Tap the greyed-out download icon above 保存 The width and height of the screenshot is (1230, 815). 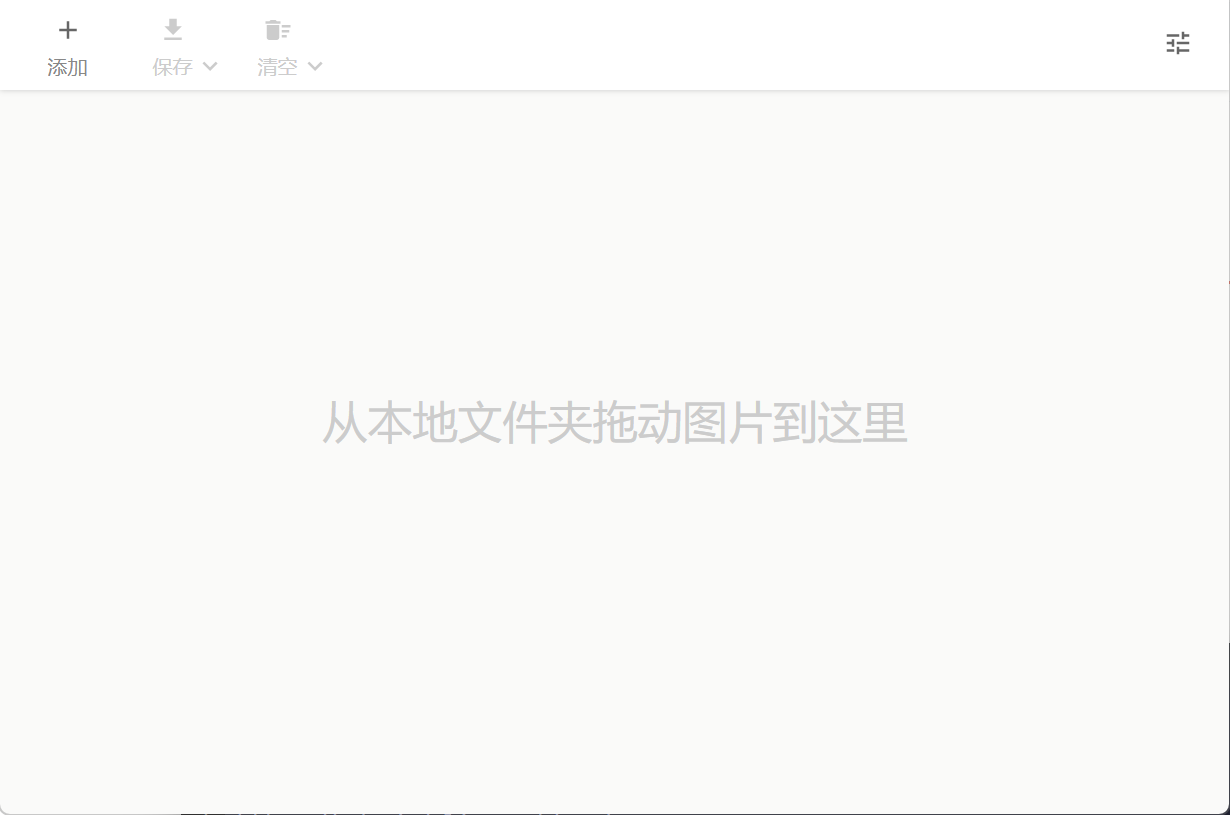coord(173,30)
